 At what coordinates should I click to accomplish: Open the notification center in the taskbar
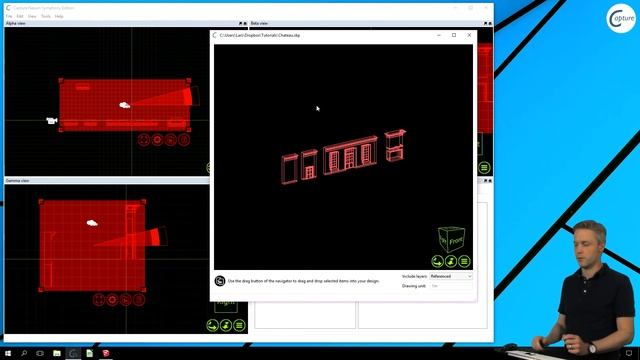pos(629,353)
